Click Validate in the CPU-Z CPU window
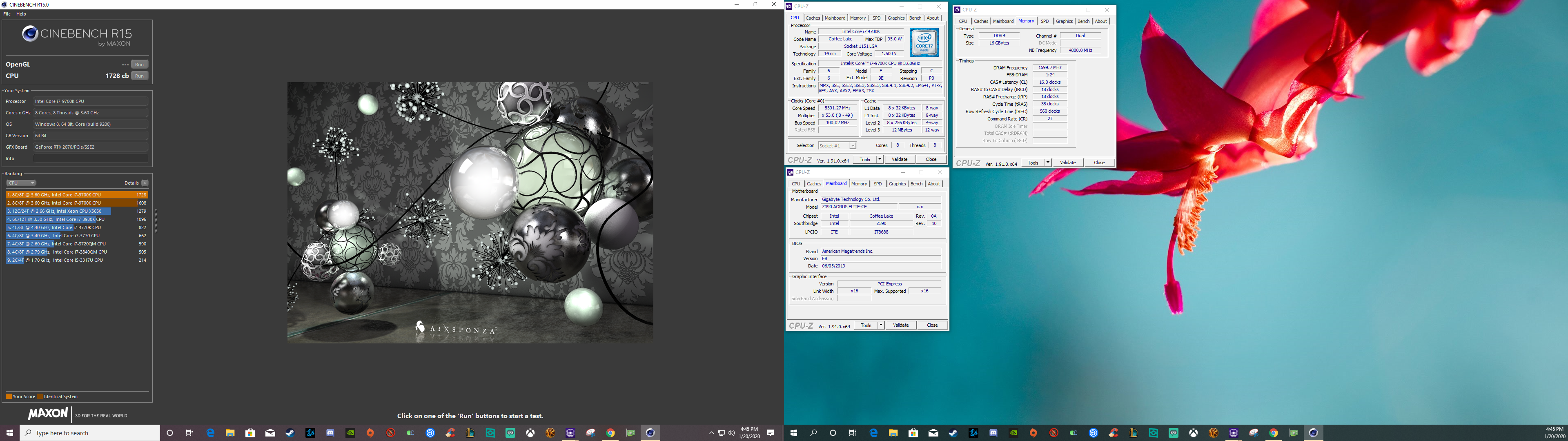The height and width of the screenshot is (441, 1568). (900, 160)
